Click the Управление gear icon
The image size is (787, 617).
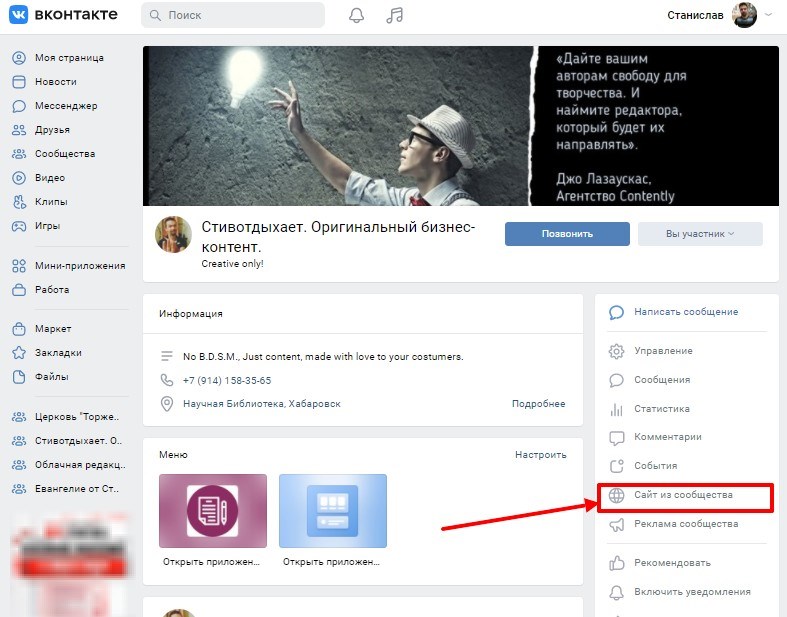(616, 351)
